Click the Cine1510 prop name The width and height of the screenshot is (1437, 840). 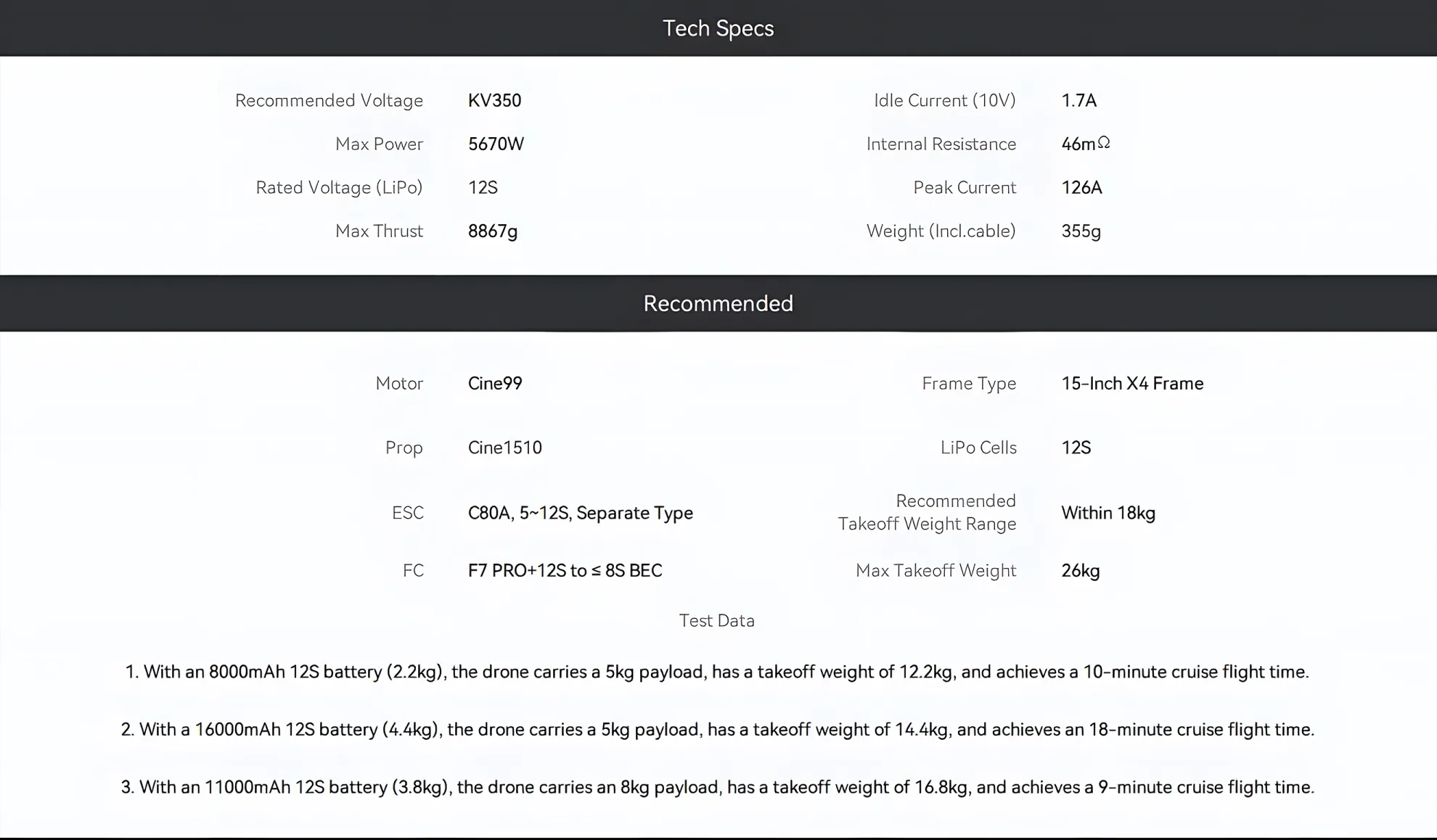505,448
